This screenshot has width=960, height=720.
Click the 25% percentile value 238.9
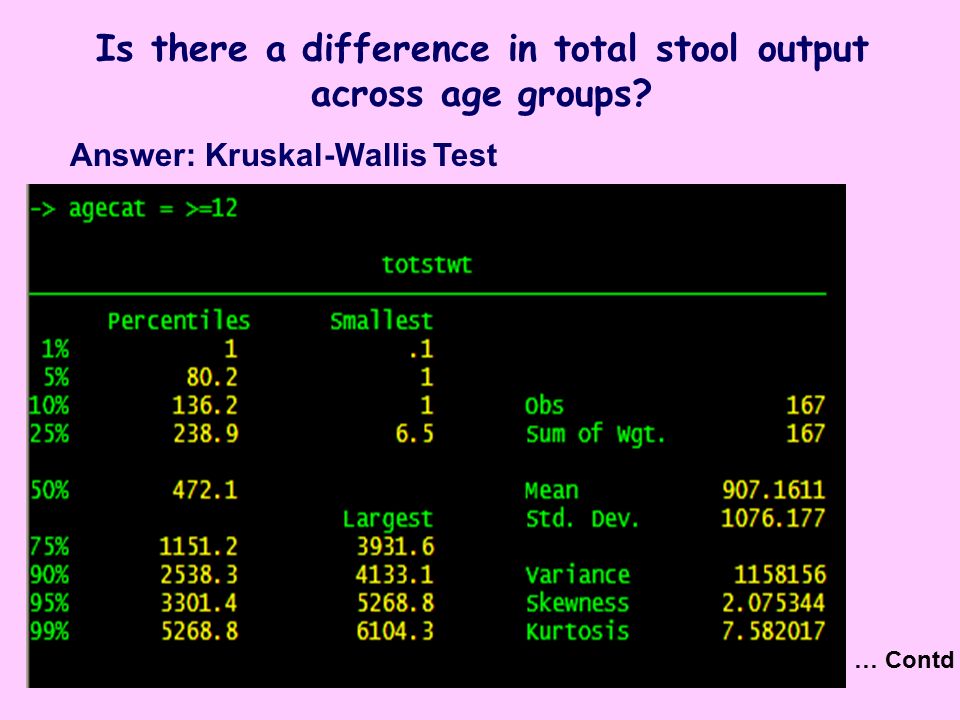[206, 433]
